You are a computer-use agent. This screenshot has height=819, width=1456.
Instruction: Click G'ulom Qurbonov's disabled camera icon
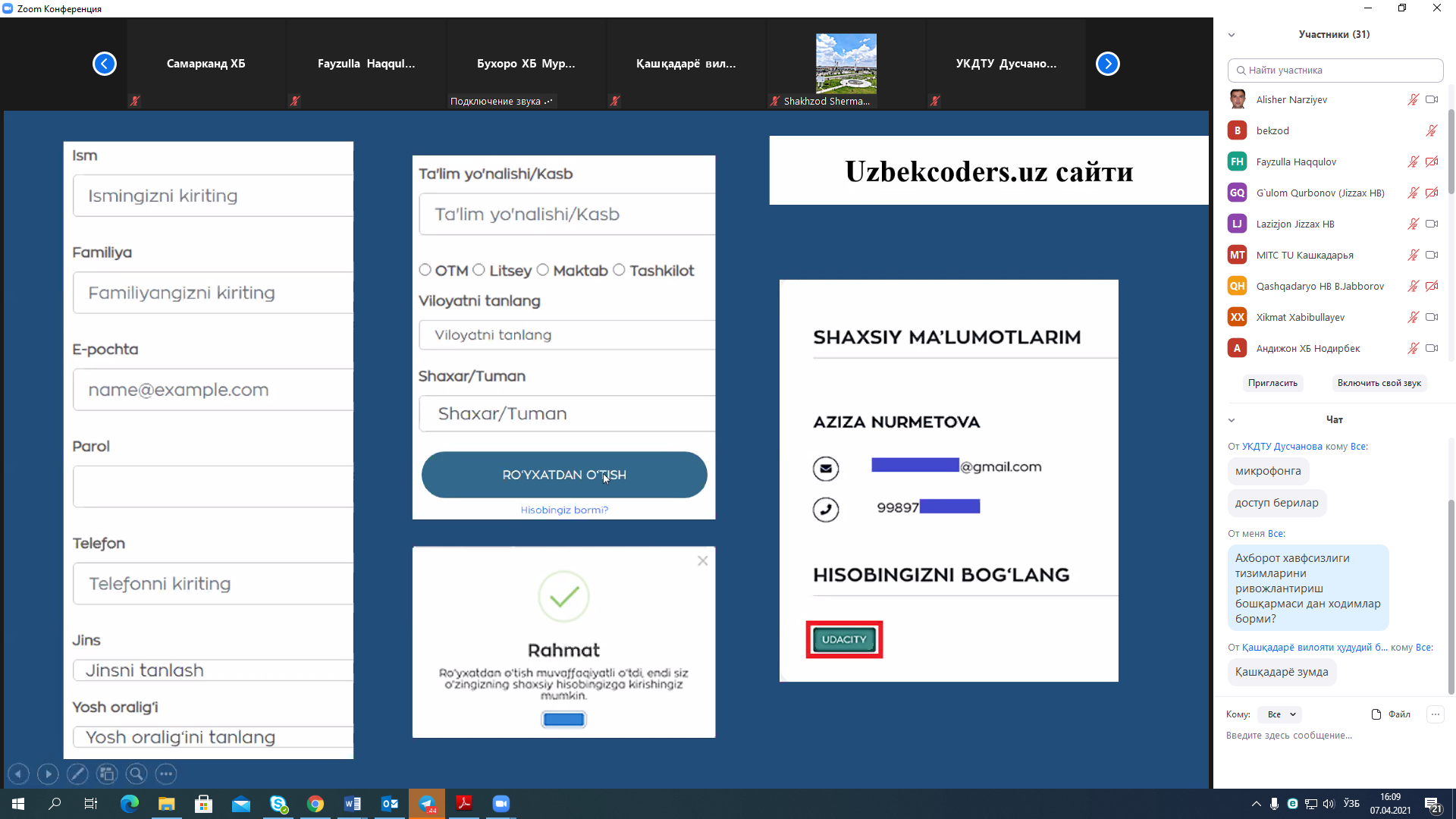click(x=1432, y=193)
